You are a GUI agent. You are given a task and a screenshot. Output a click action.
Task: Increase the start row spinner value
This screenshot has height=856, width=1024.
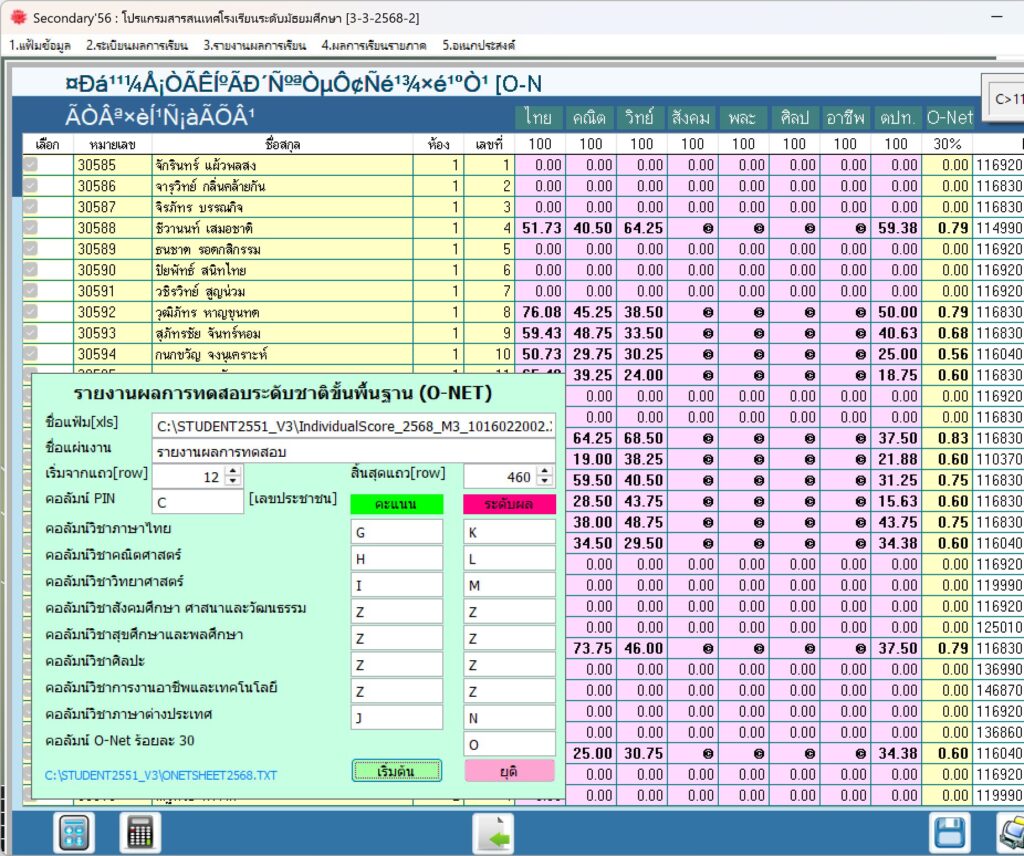click(x=233, y=473)
